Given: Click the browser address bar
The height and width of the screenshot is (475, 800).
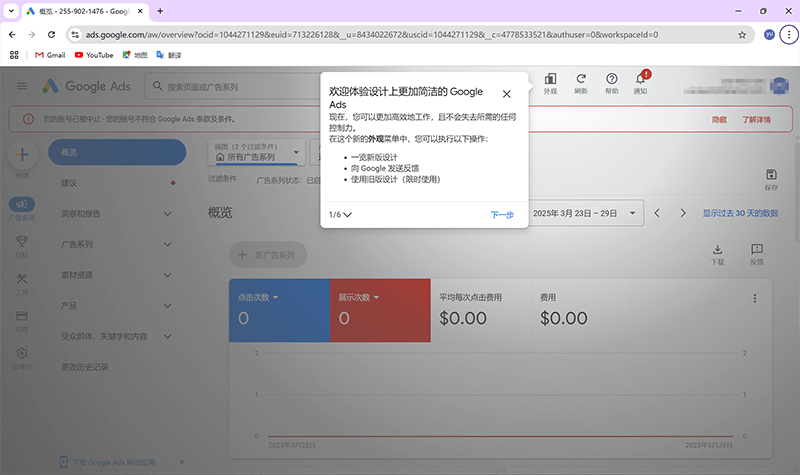Looking at the screenshot, I should tap(410, 35).
